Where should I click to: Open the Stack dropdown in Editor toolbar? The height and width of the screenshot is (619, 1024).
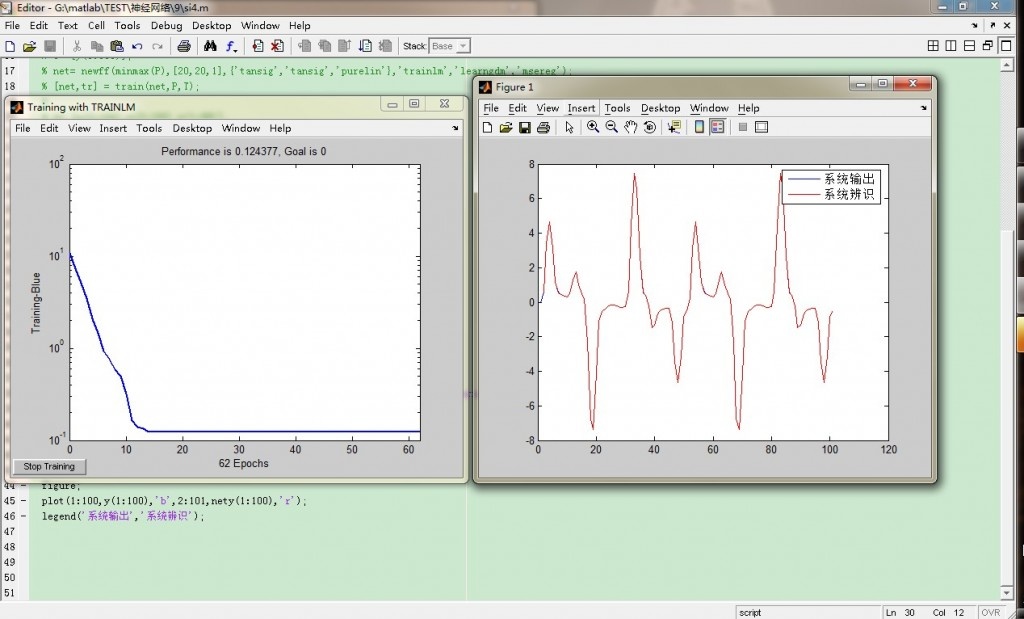[x=450, y=46]
